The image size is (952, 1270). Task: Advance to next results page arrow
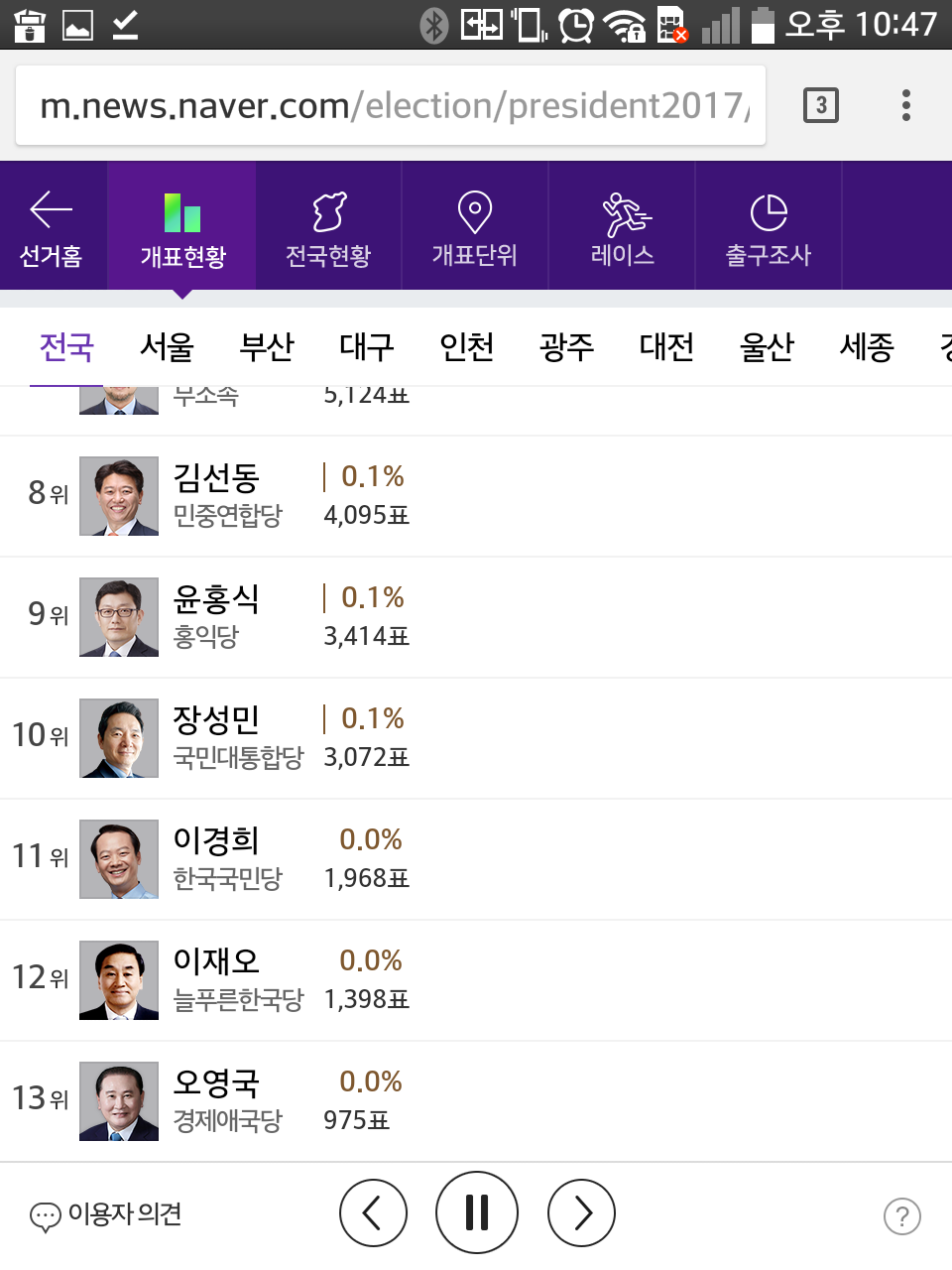click(581, 1212)
